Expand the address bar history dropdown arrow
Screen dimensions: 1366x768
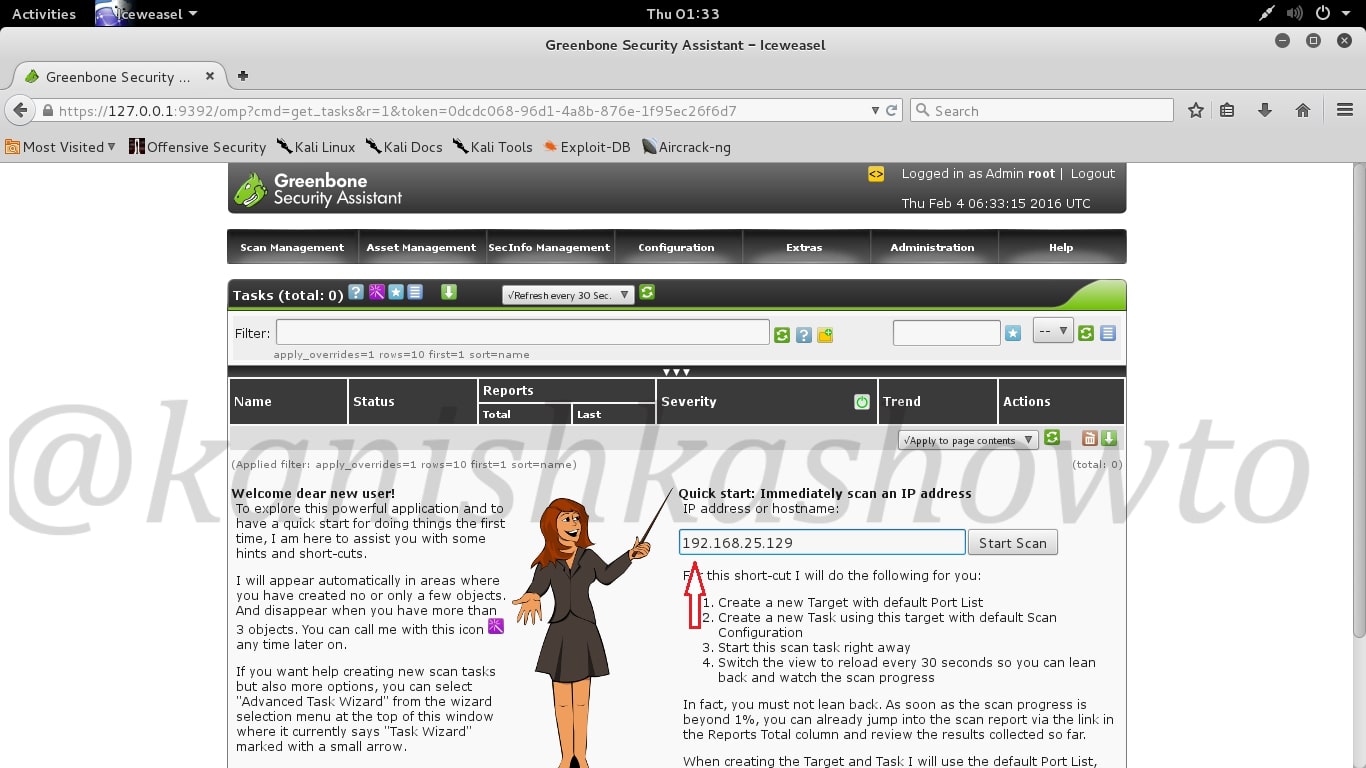click(876, 111)
